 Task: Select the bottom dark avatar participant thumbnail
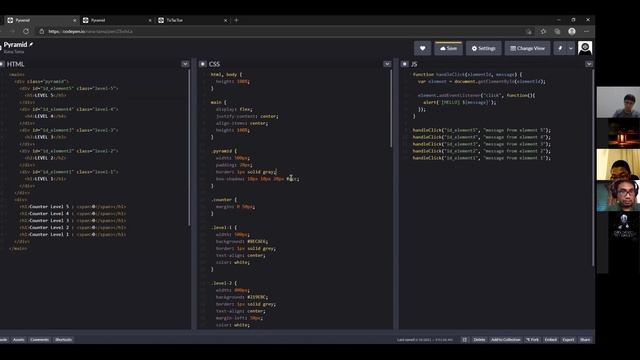click(624, 227)
